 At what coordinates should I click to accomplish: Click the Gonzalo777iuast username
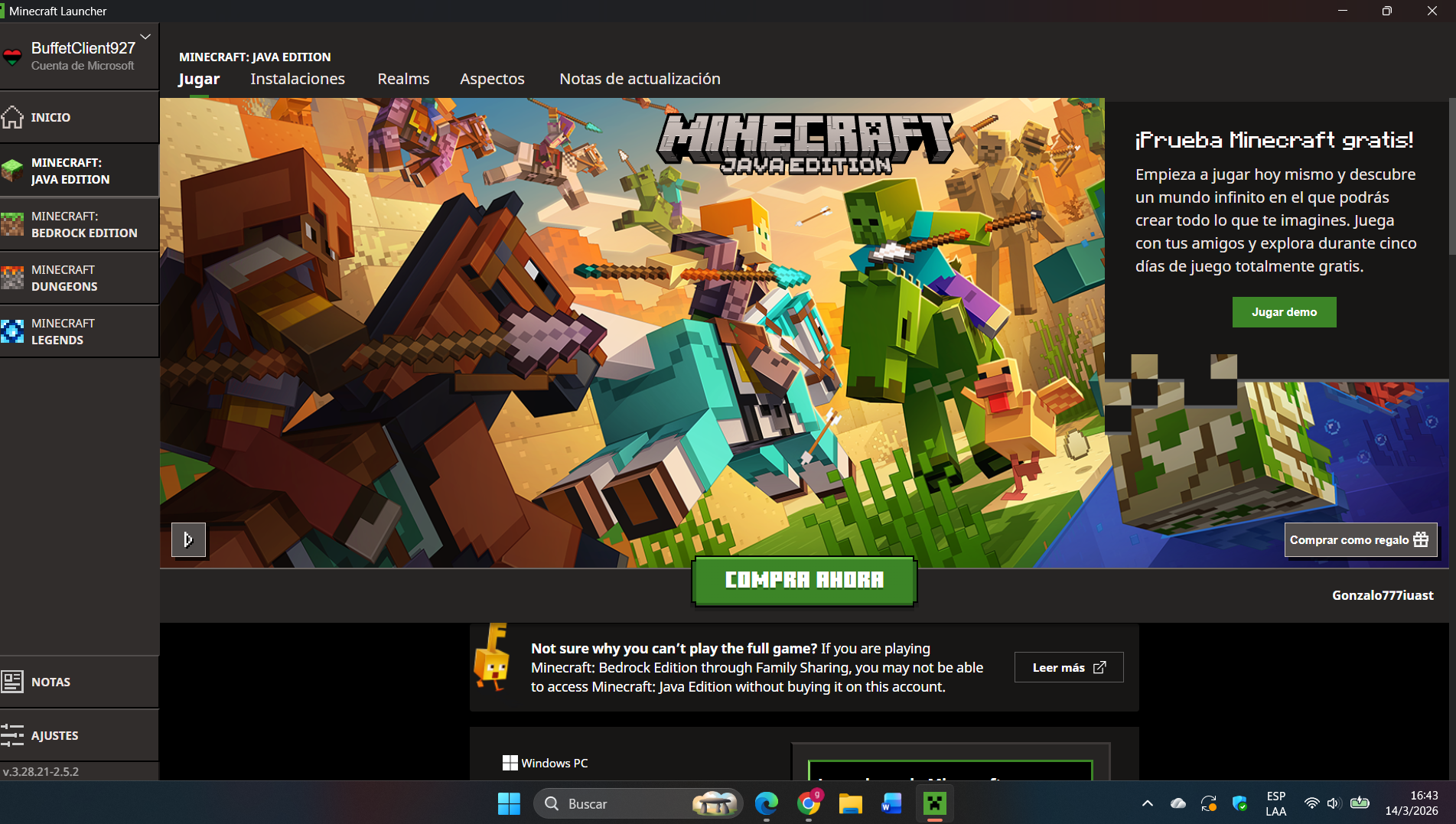click(1383, 595)
